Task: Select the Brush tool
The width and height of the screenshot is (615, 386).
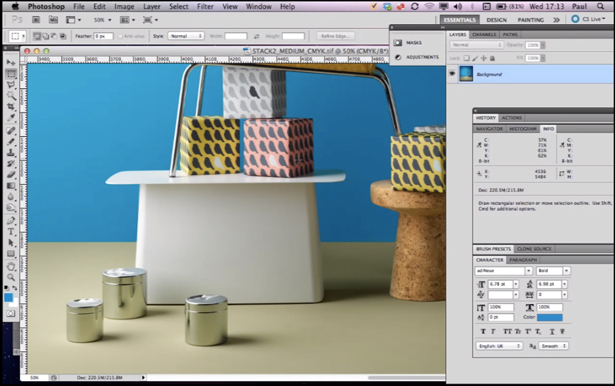Action: click(11, 142)
